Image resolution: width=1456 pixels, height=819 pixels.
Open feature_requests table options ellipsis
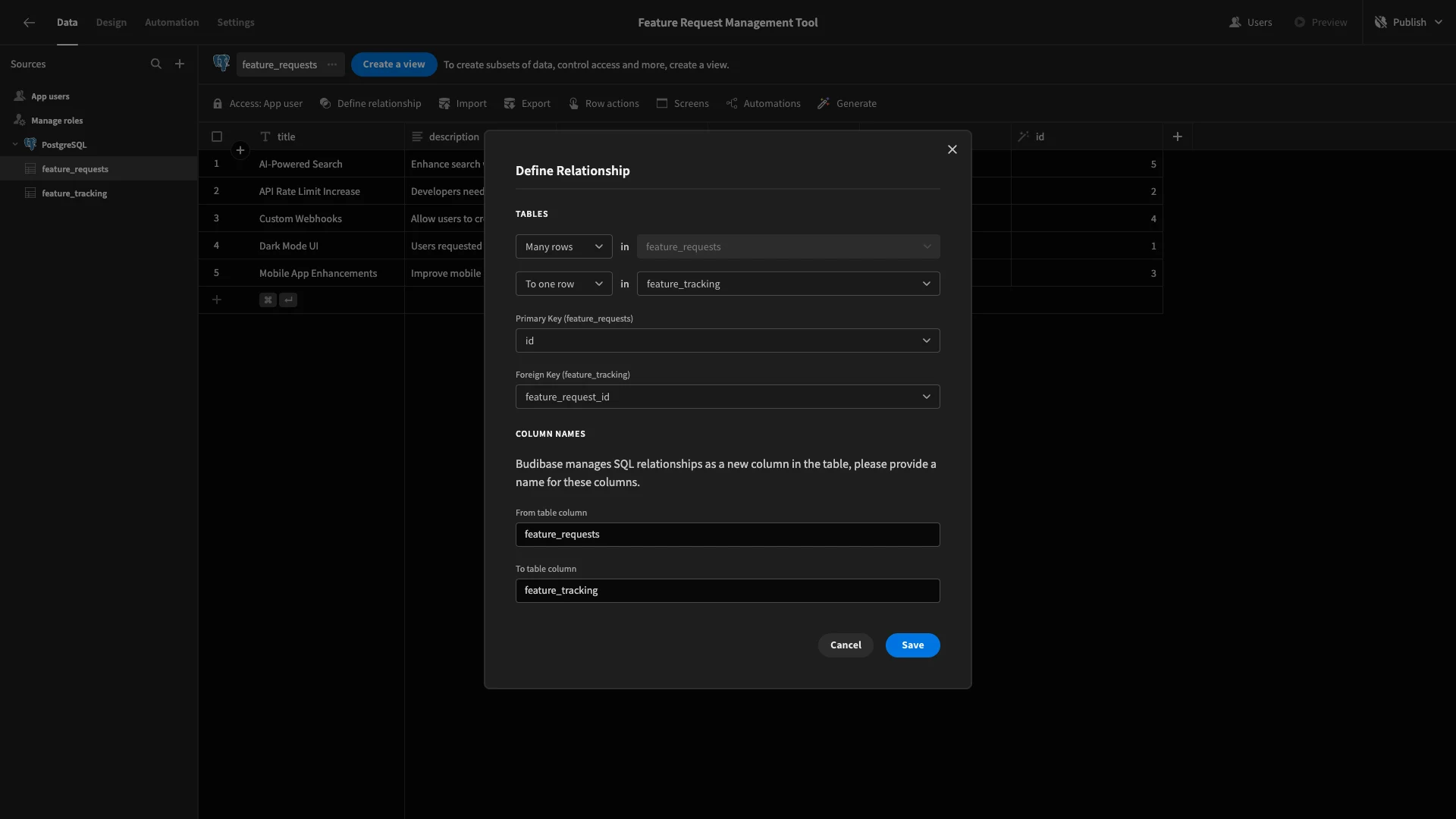(x=332, y=64)
